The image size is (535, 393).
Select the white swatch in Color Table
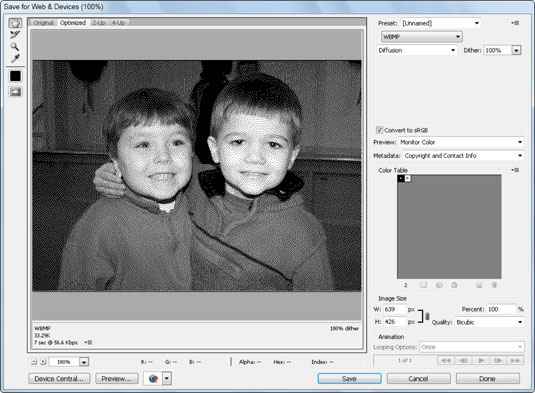tap(408, 178)
